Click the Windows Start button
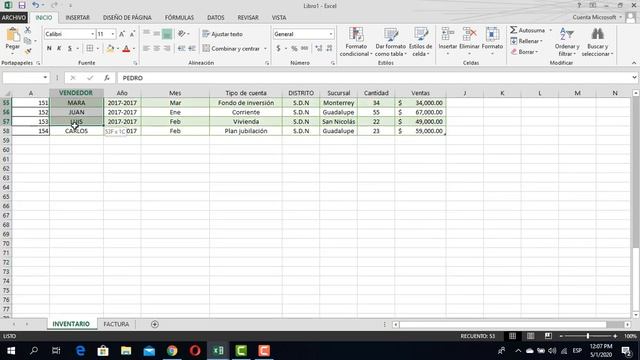Viewport: 640px width, 360px height. tap(11, 351)
